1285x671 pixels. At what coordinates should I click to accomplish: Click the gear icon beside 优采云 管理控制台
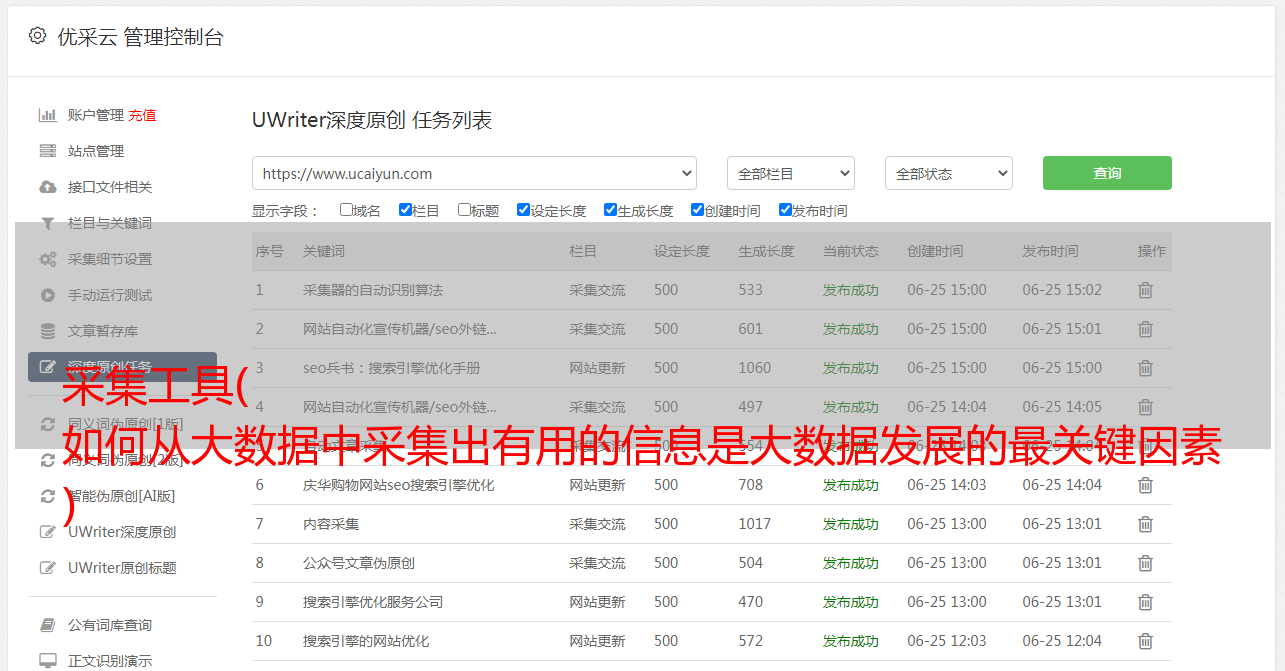[x=37, y=36]
